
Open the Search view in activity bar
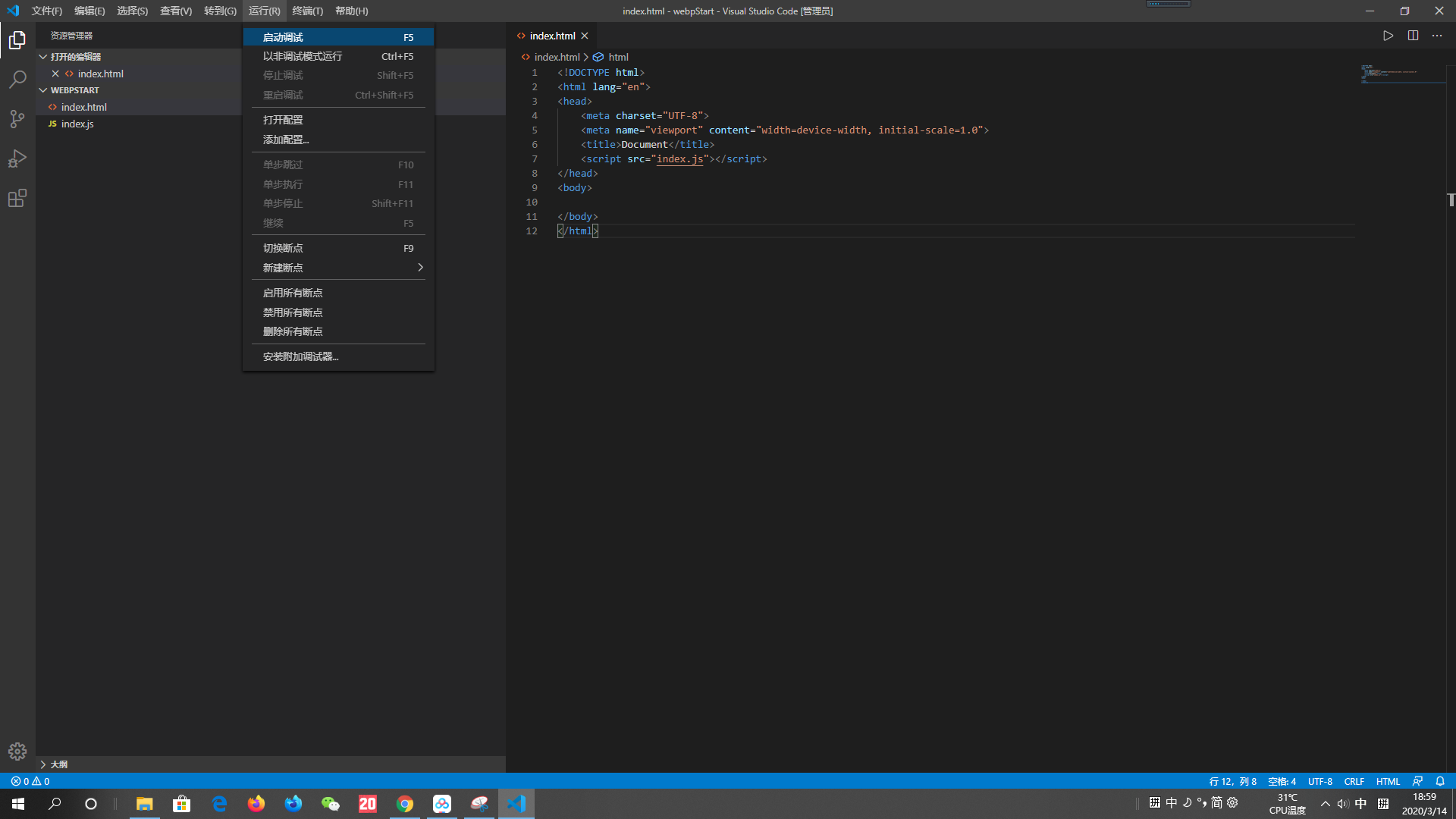[17, 80]
